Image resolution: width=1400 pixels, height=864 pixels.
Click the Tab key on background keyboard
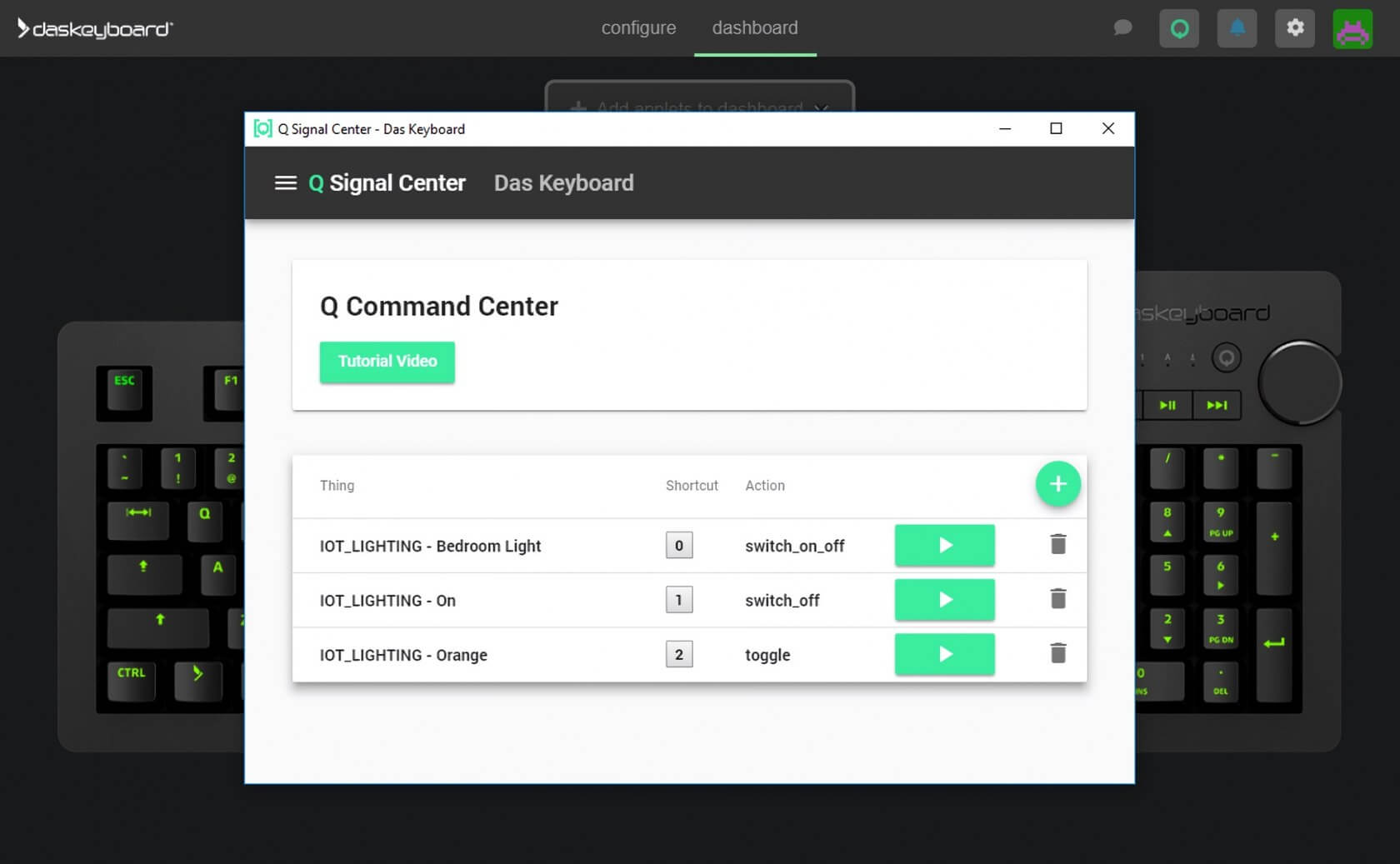pos(138,521)
